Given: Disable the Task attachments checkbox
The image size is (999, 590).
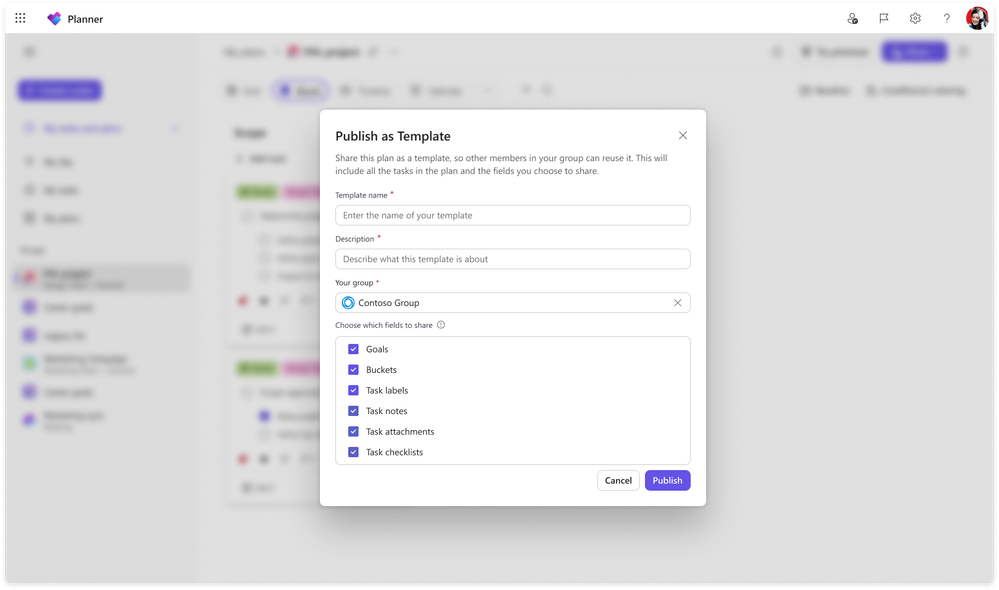Looking at the screenshot, I should tap(353, 431).
